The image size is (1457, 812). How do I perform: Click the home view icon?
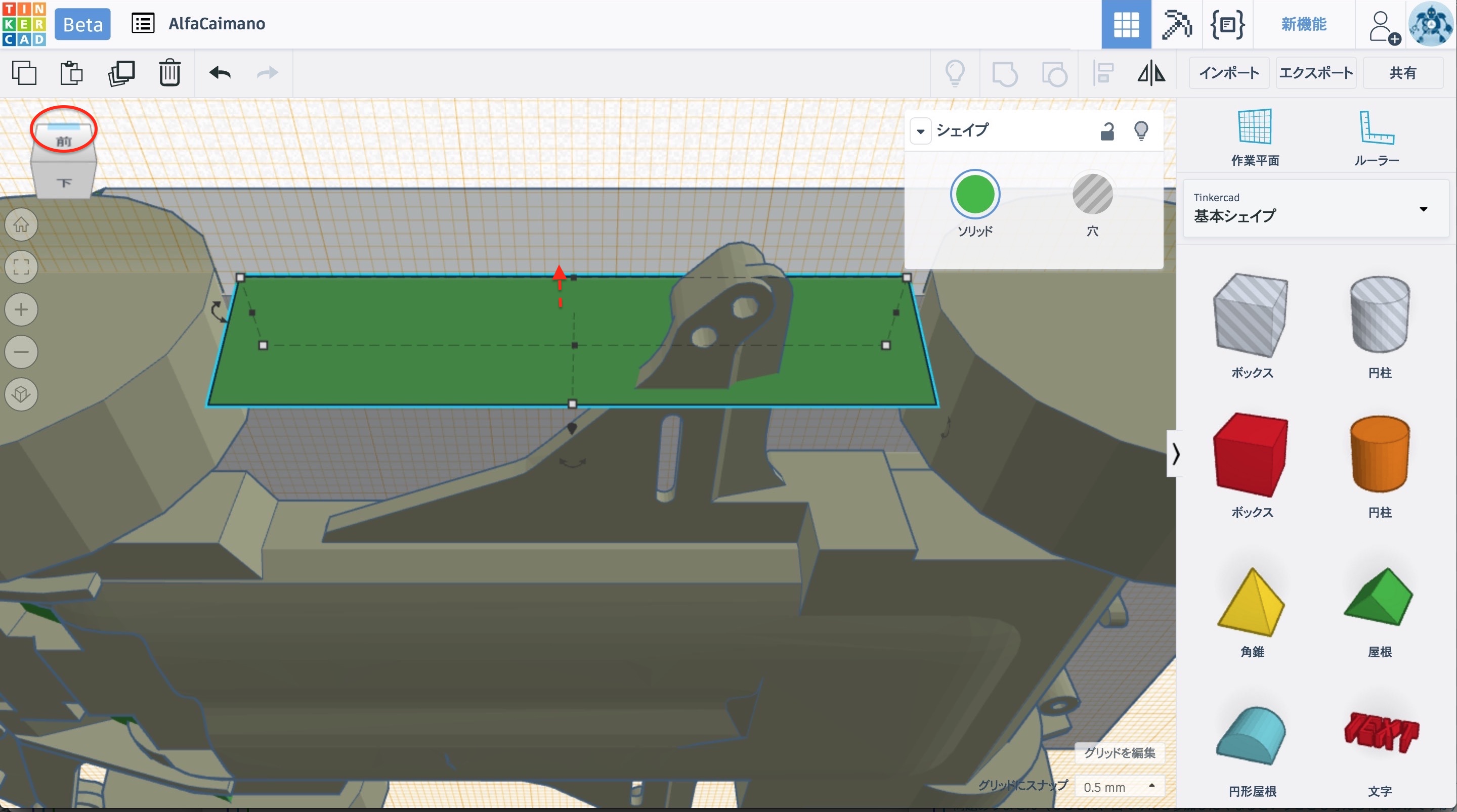(x=21, y=224)
